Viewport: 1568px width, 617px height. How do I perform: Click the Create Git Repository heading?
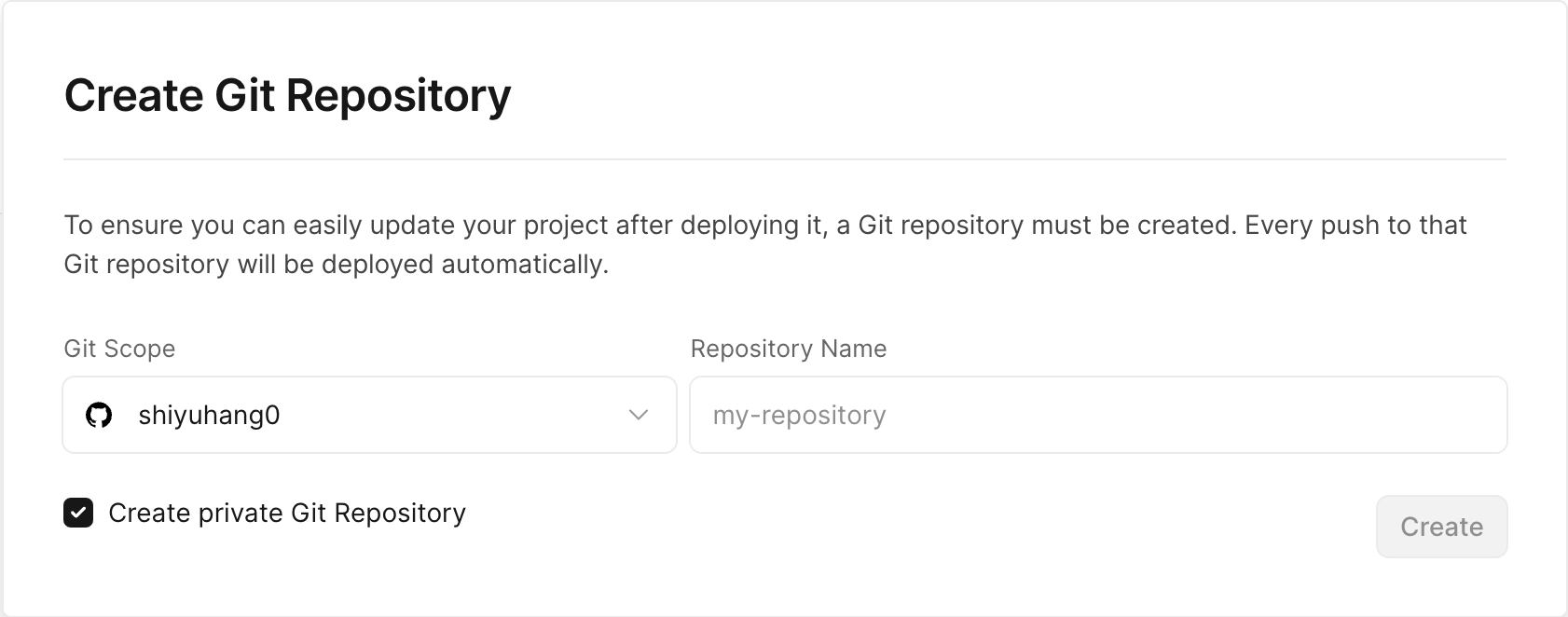[287, 96]
